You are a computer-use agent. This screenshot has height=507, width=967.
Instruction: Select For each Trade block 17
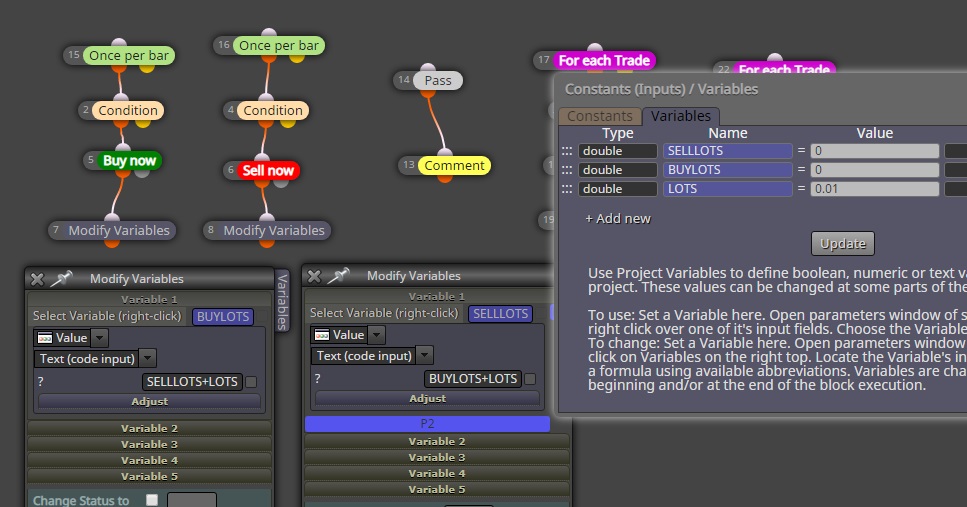tap(604, 60)
